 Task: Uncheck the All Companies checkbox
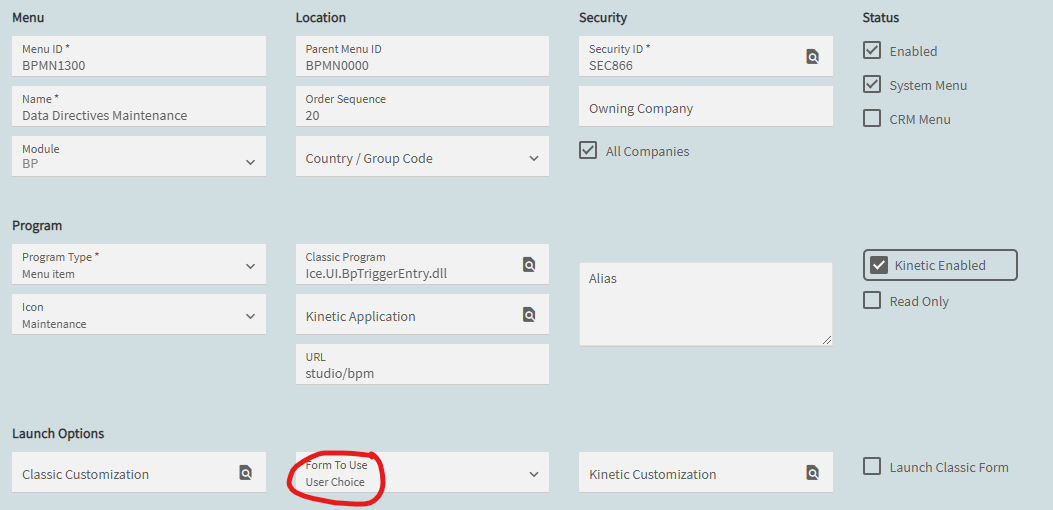point(588,151)
